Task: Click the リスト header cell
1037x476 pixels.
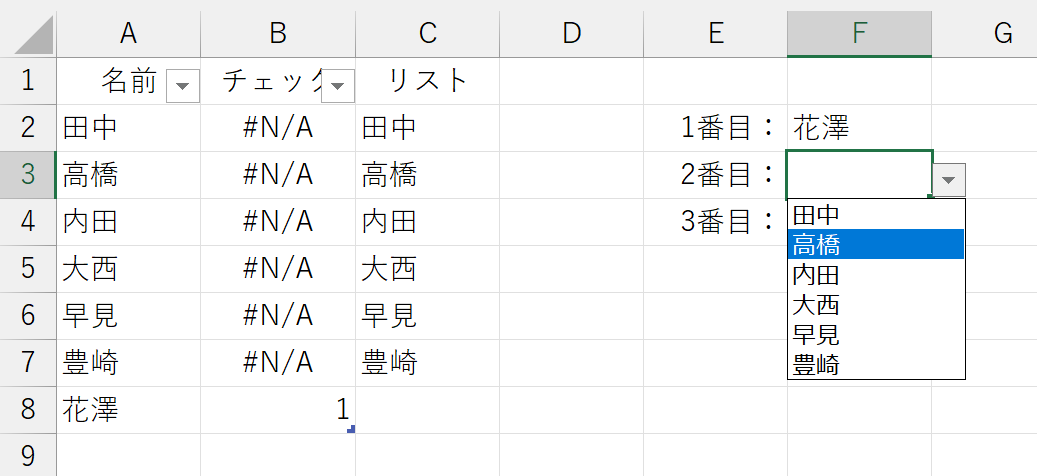Action: pyautogui.click(x=427, y=81)
